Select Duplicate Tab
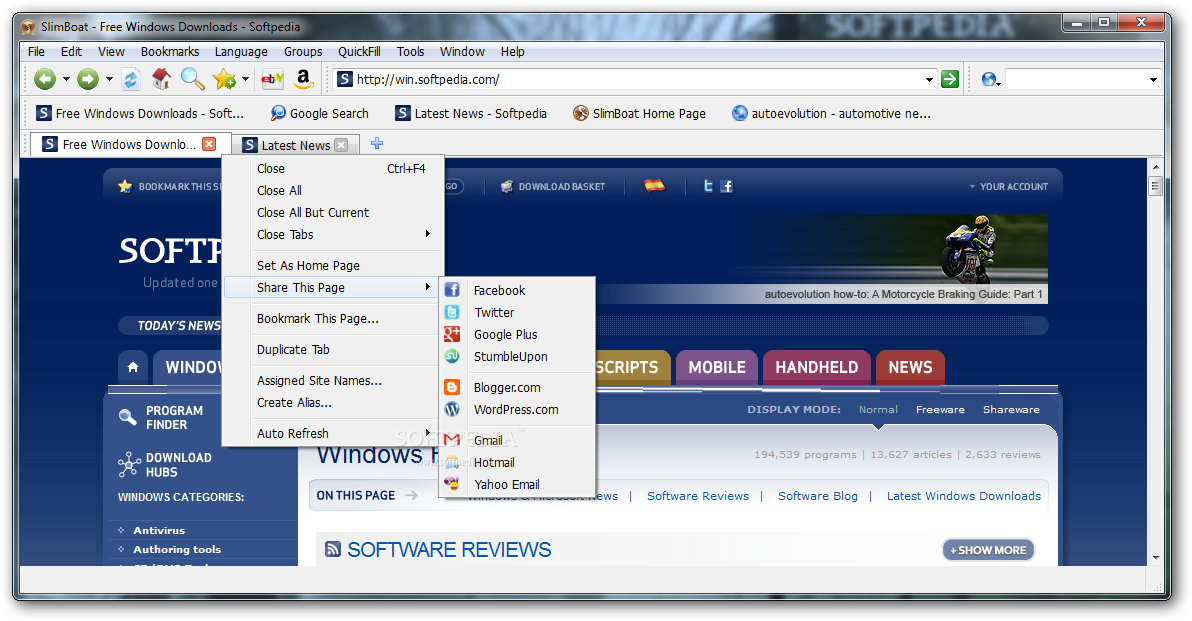This screenshot has width=1192, height=621. coord(333,350)
